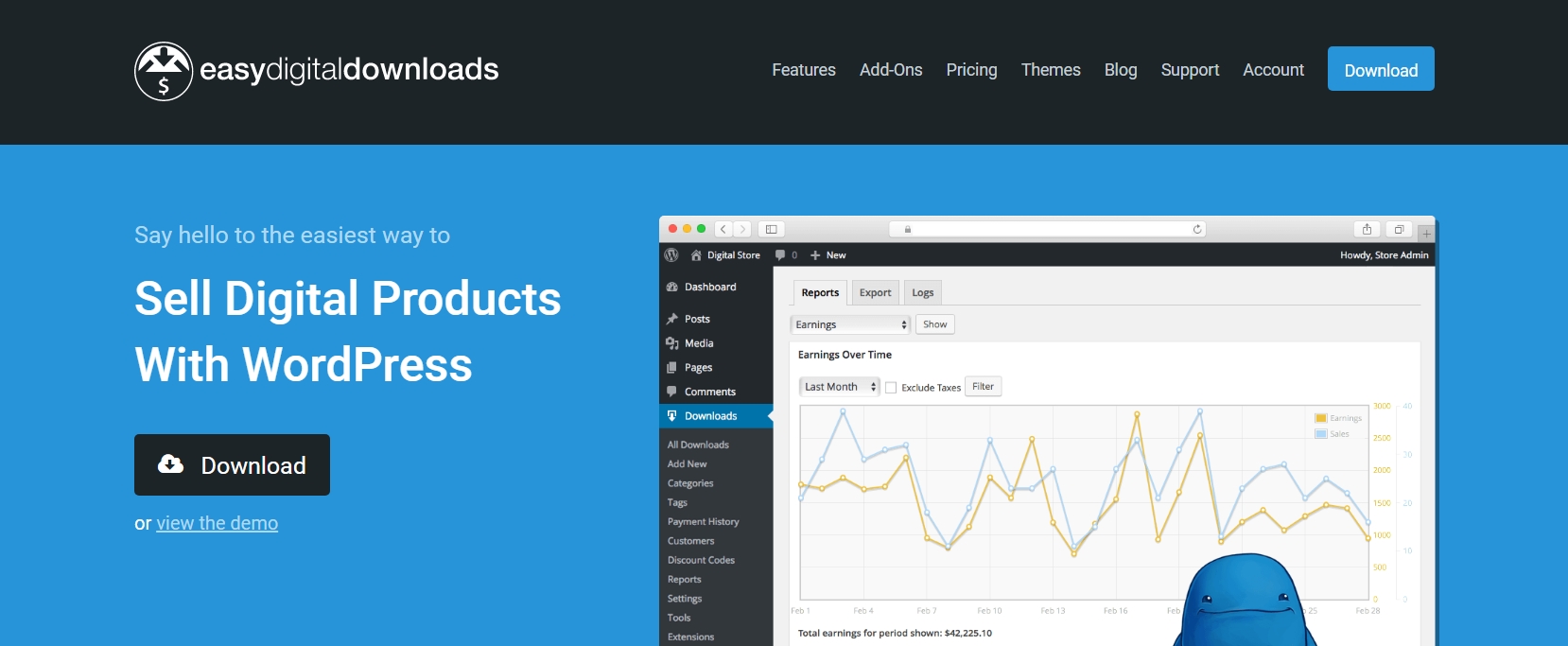Open Reports item in sidebar submenu
Image resolution: width=1568 pixels, height=646 pixels.
[685, 580]
